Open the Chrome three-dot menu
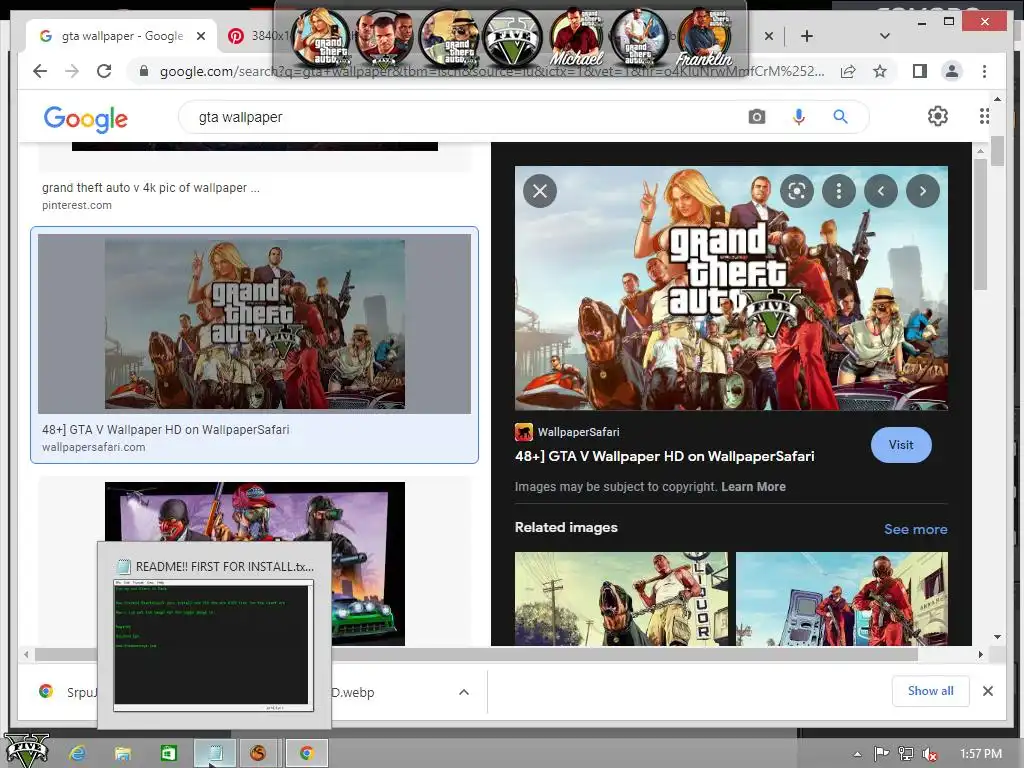1024x768 pixels. click(x=984, y=71)
